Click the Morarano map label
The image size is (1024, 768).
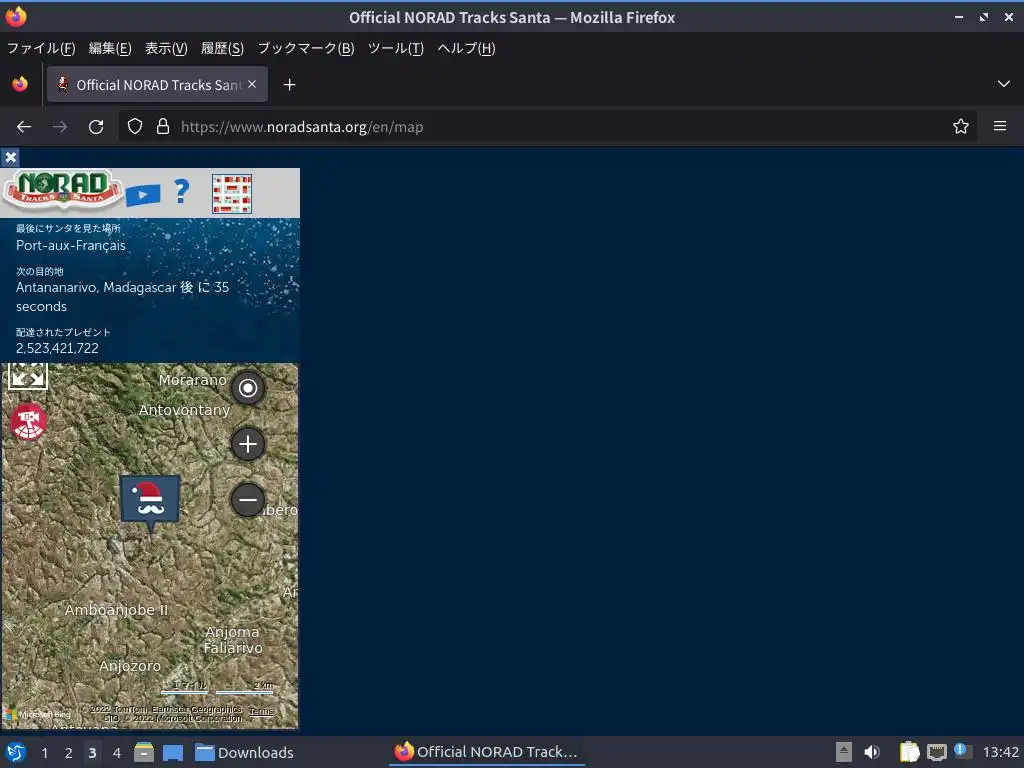(x=193, y=380)
